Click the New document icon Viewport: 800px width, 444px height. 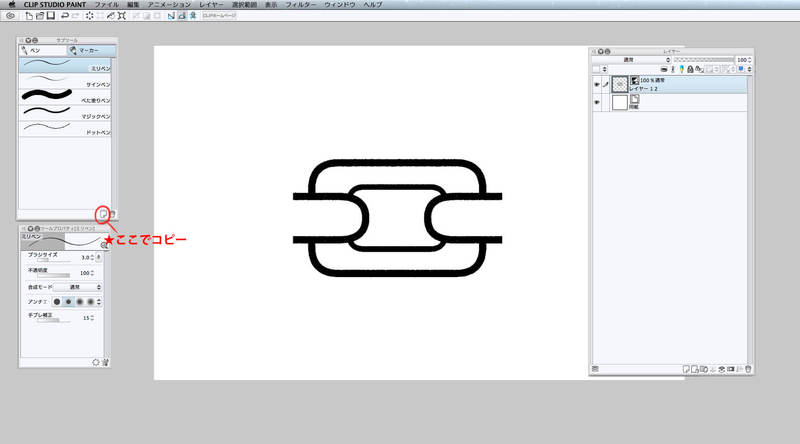click(29, 16)
